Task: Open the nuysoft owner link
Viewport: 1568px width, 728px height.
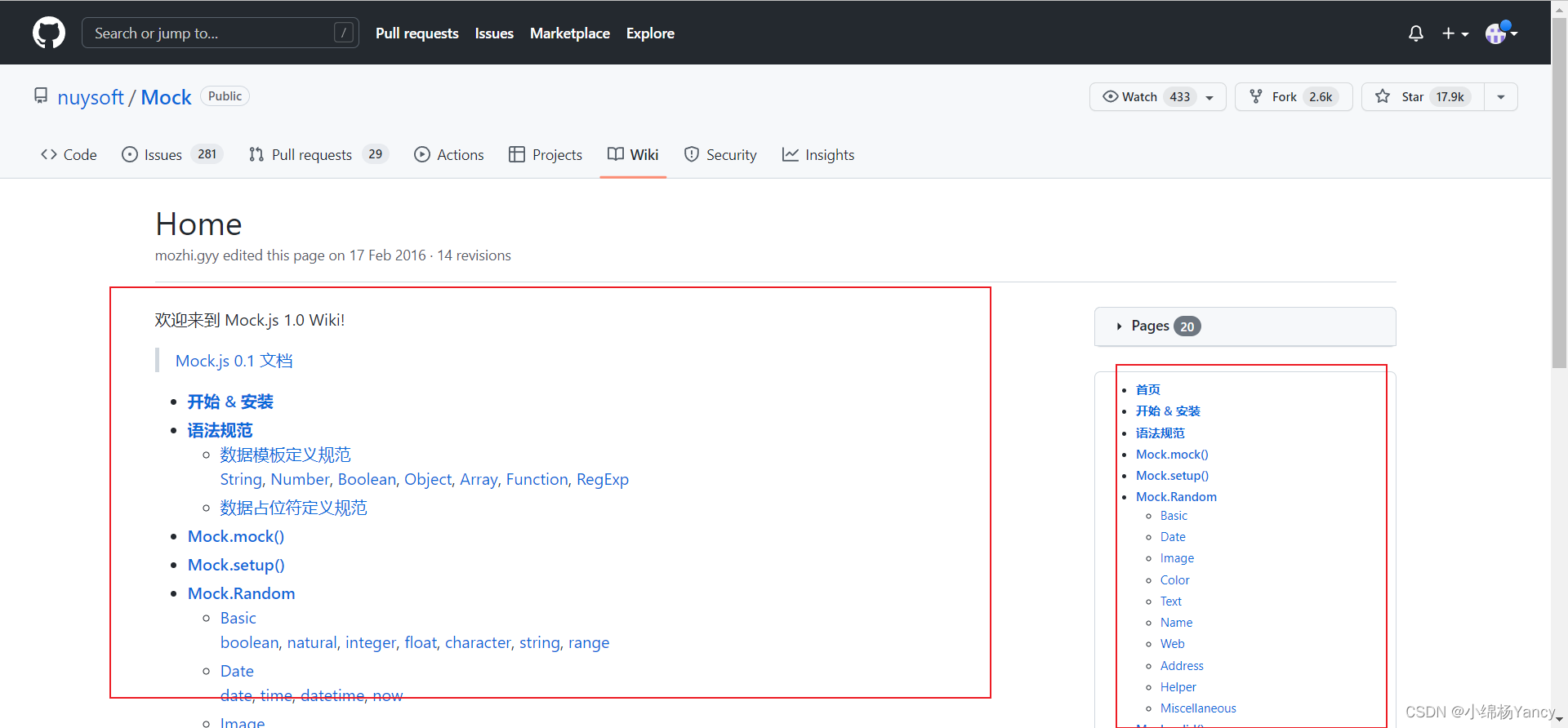Action: tap(91, 97)
